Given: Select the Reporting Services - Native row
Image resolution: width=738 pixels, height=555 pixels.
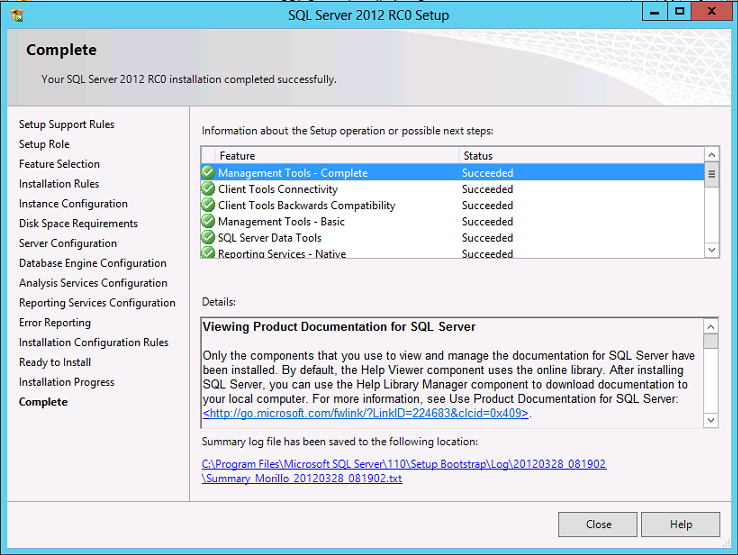Looking at the screenshot, I should 452,253.
